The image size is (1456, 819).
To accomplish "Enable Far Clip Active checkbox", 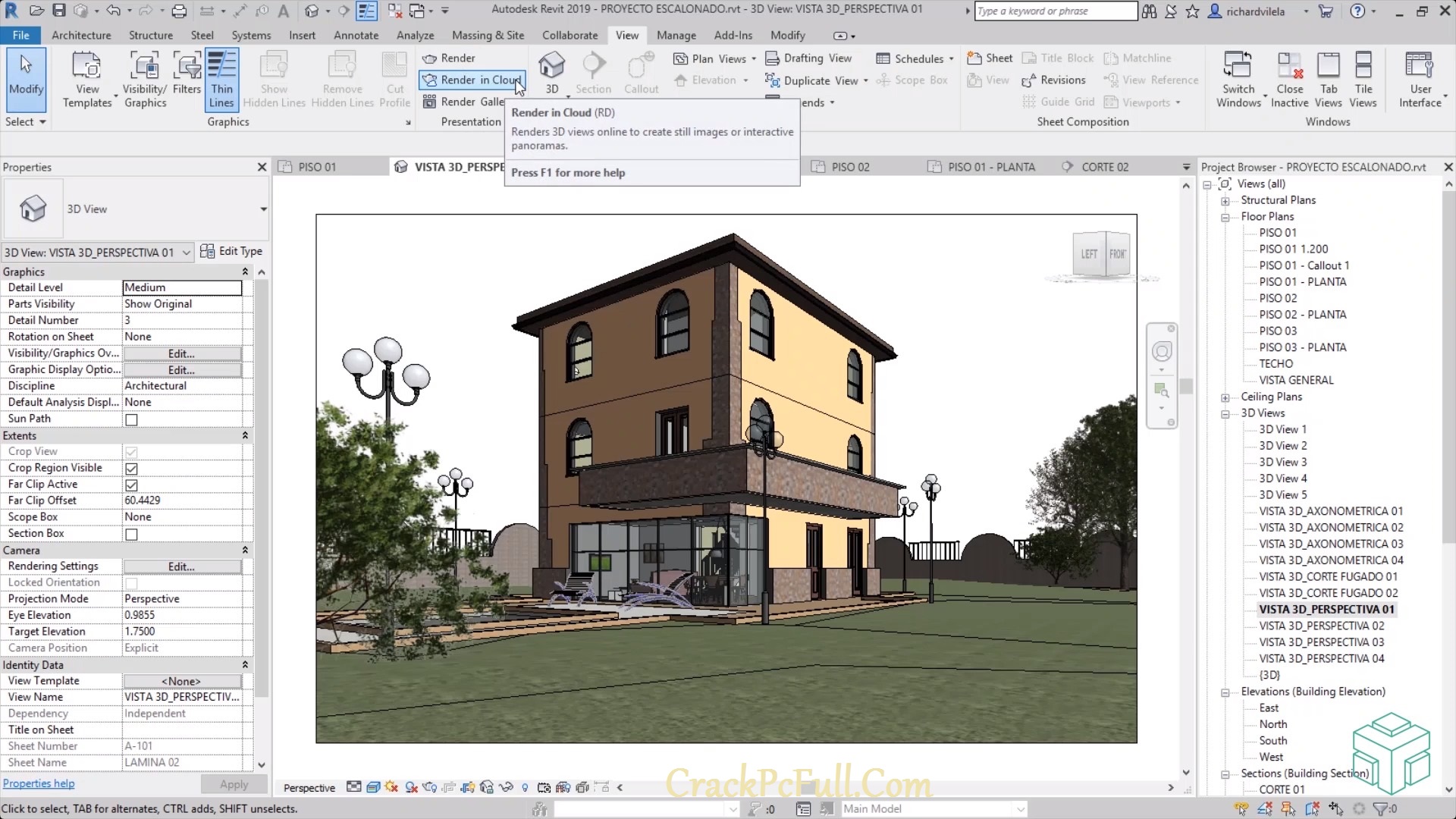I will 131,484.
